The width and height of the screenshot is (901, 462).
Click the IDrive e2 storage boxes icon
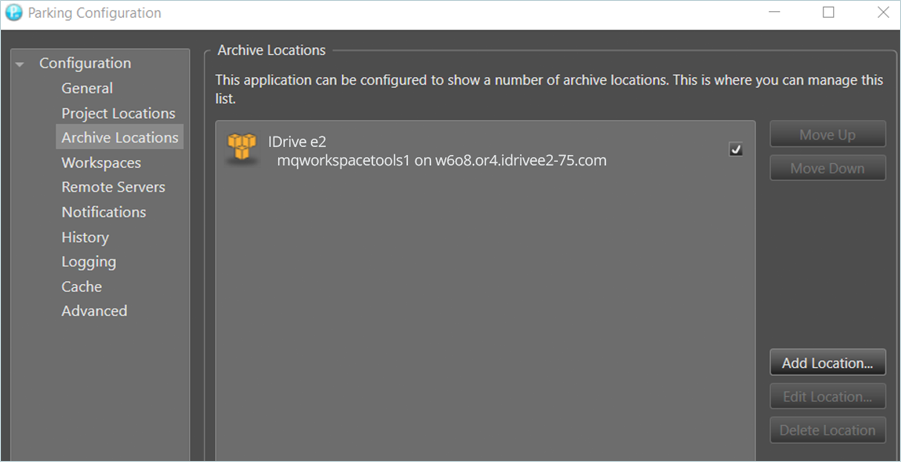click(242, 150)
